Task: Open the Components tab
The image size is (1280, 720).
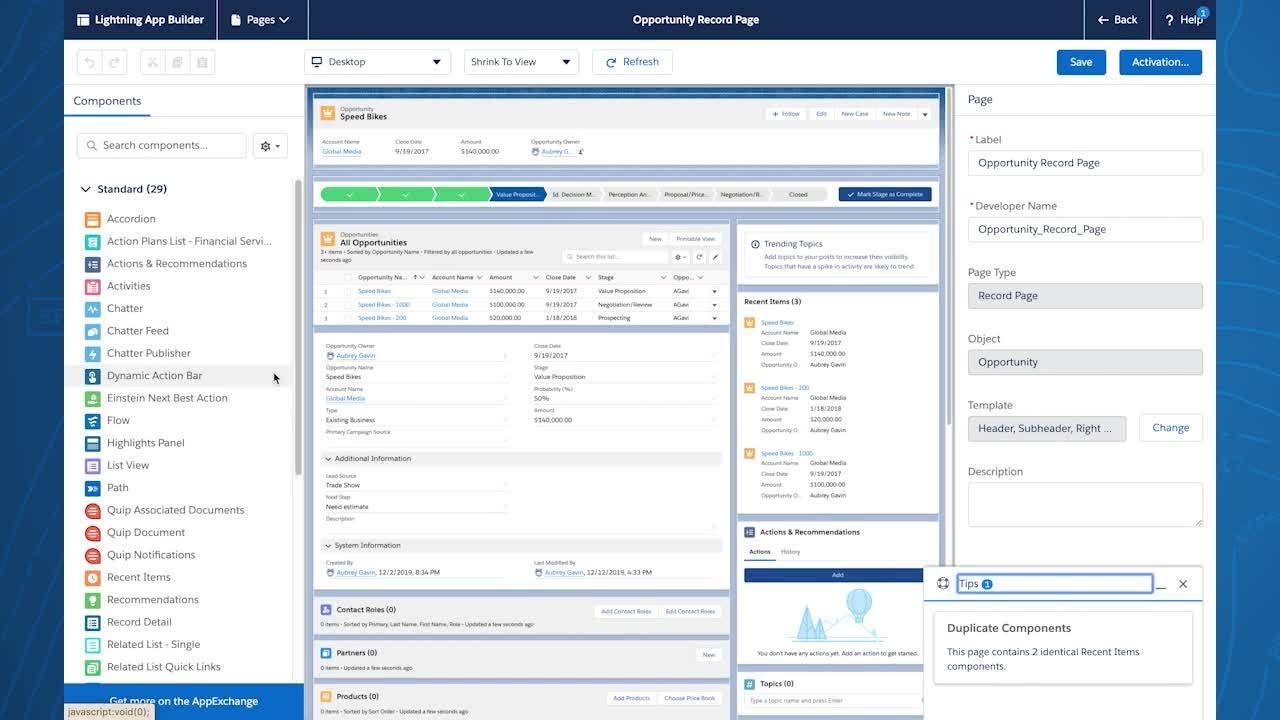Action: click(107, 101)
